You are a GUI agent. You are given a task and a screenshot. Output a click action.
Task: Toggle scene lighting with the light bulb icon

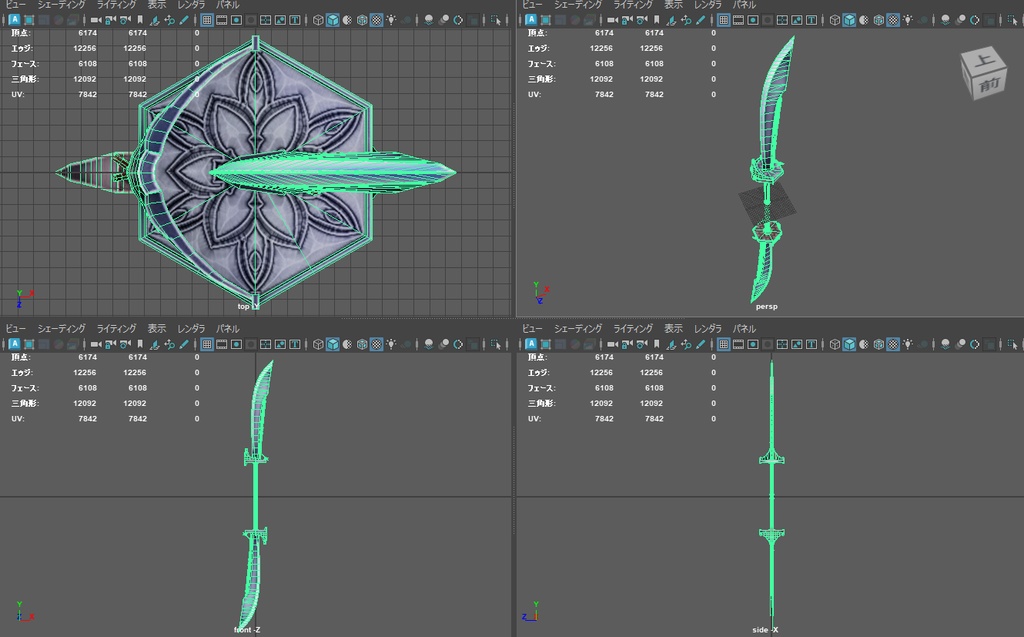pos(909,19)
